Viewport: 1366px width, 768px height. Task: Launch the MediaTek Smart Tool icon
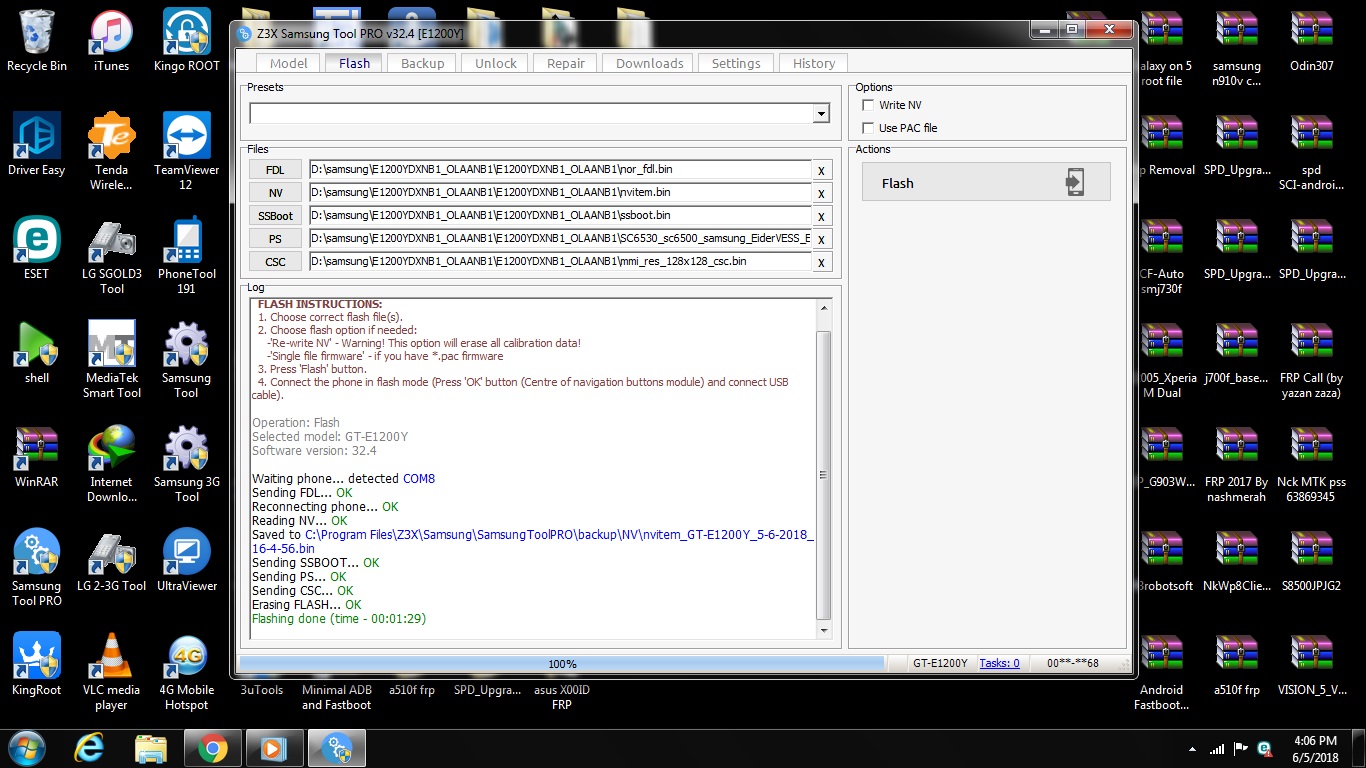click(111, 359)
